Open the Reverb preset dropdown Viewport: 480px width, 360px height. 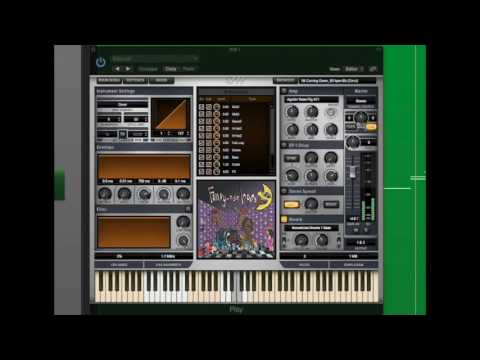[311, 228]
